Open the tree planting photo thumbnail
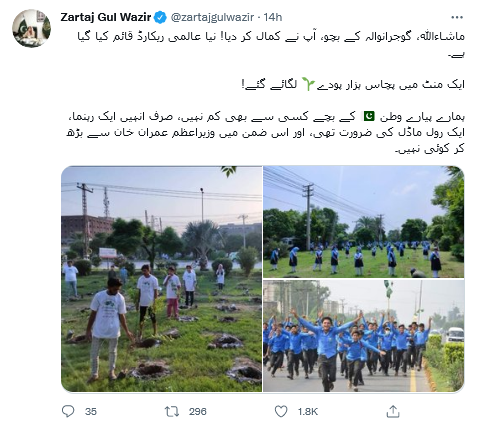 coord(162,279)
